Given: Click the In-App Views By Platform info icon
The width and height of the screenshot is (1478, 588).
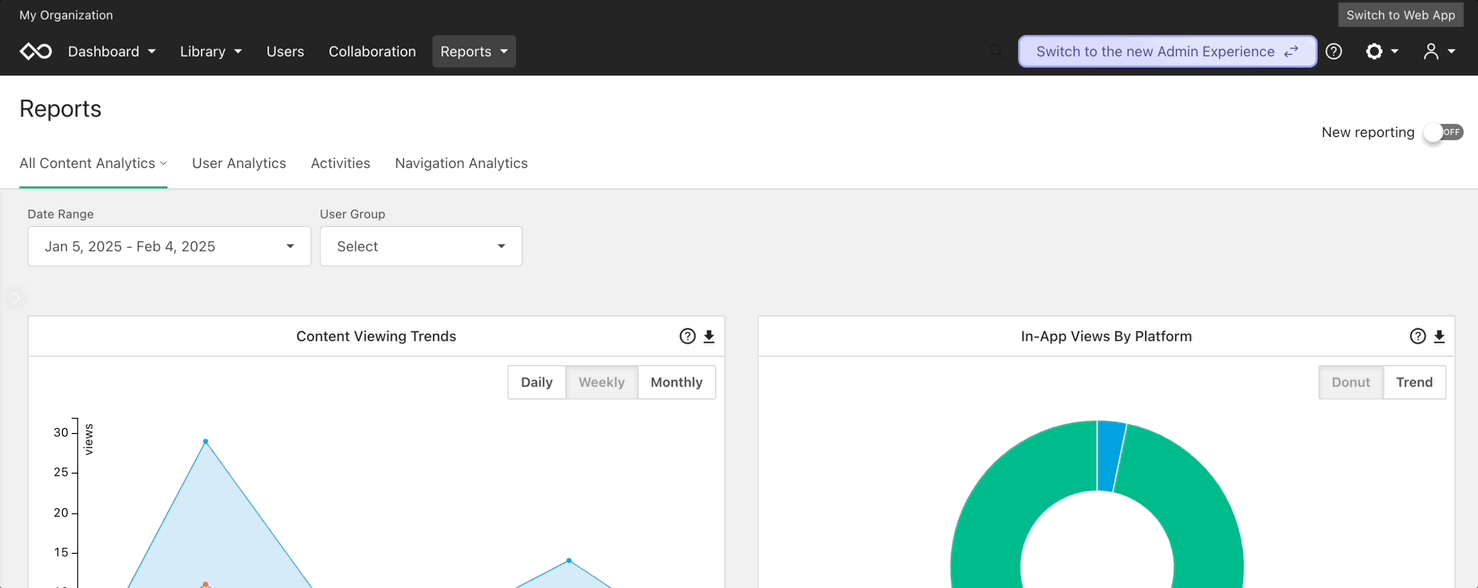Looking at the screenshot, I should 1417,336.
